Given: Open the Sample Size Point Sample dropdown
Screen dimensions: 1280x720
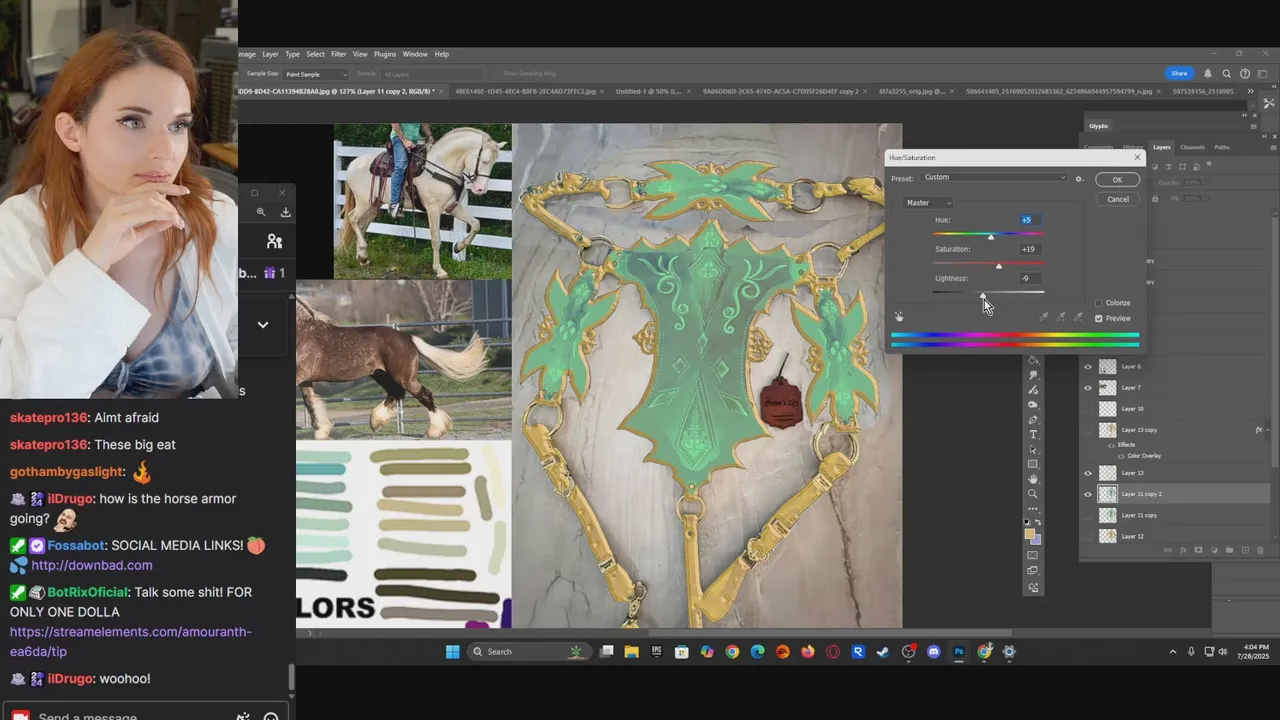Looking at the screenshot, I should pos(316,74).
